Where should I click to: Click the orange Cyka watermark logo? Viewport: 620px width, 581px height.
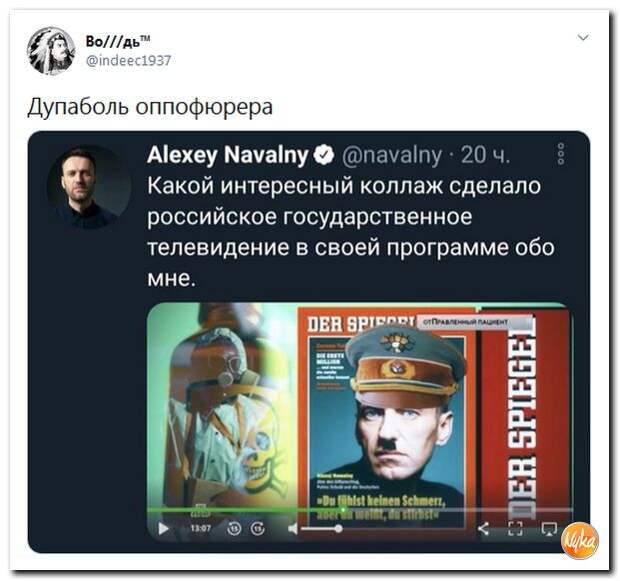pyautogui.click(x=580, y=541)
